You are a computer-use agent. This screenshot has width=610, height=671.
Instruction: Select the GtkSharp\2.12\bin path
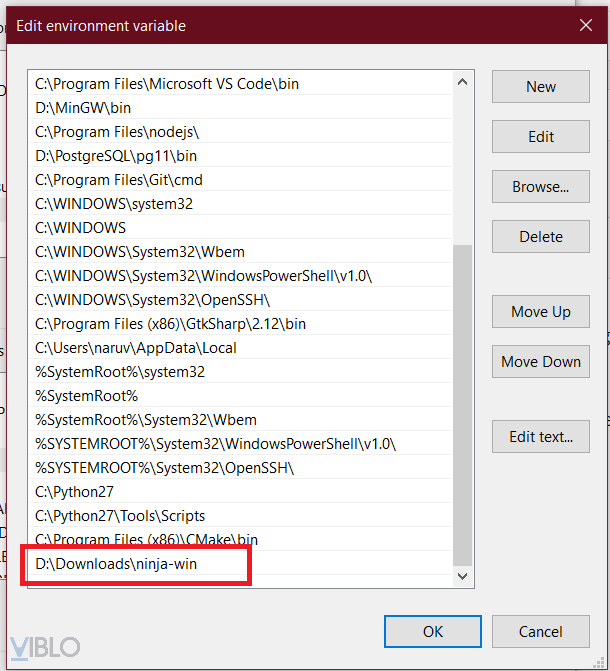point(240,324)
